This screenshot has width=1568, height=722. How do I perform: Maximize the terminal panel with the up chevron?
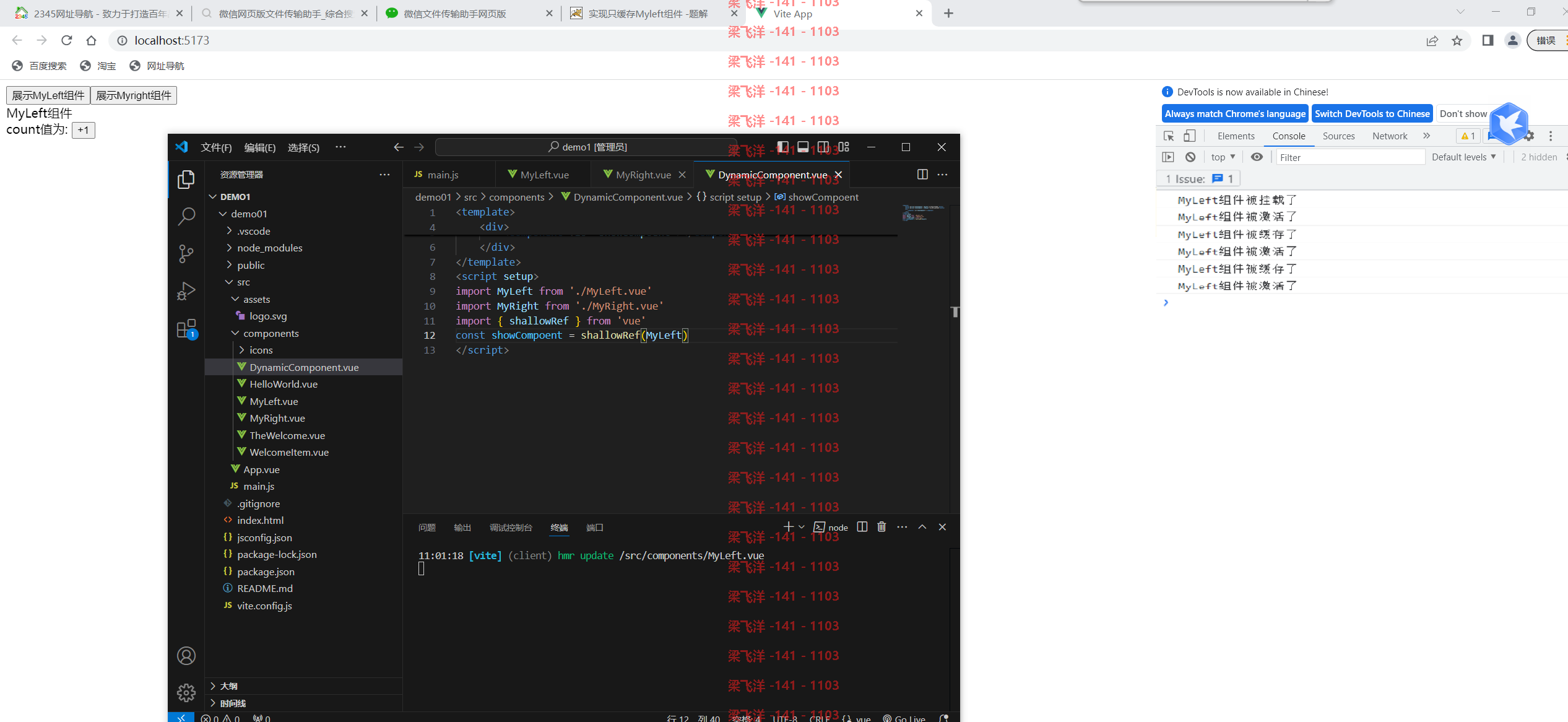[922, 527]
